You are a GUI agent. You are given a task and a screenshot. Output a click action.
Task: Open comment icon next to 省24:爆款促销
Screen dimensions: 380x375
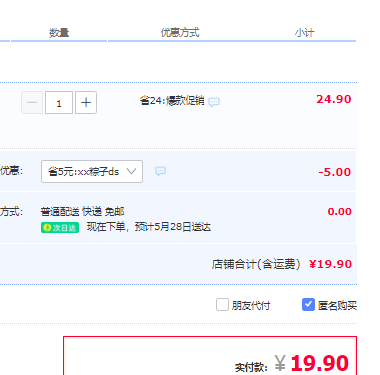[x=214, y=101]
